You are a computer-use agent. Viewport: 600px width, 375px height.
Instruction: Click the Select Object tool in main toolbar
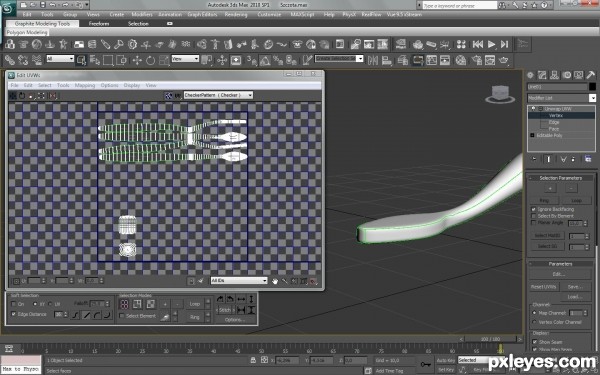tap(81, 60)
